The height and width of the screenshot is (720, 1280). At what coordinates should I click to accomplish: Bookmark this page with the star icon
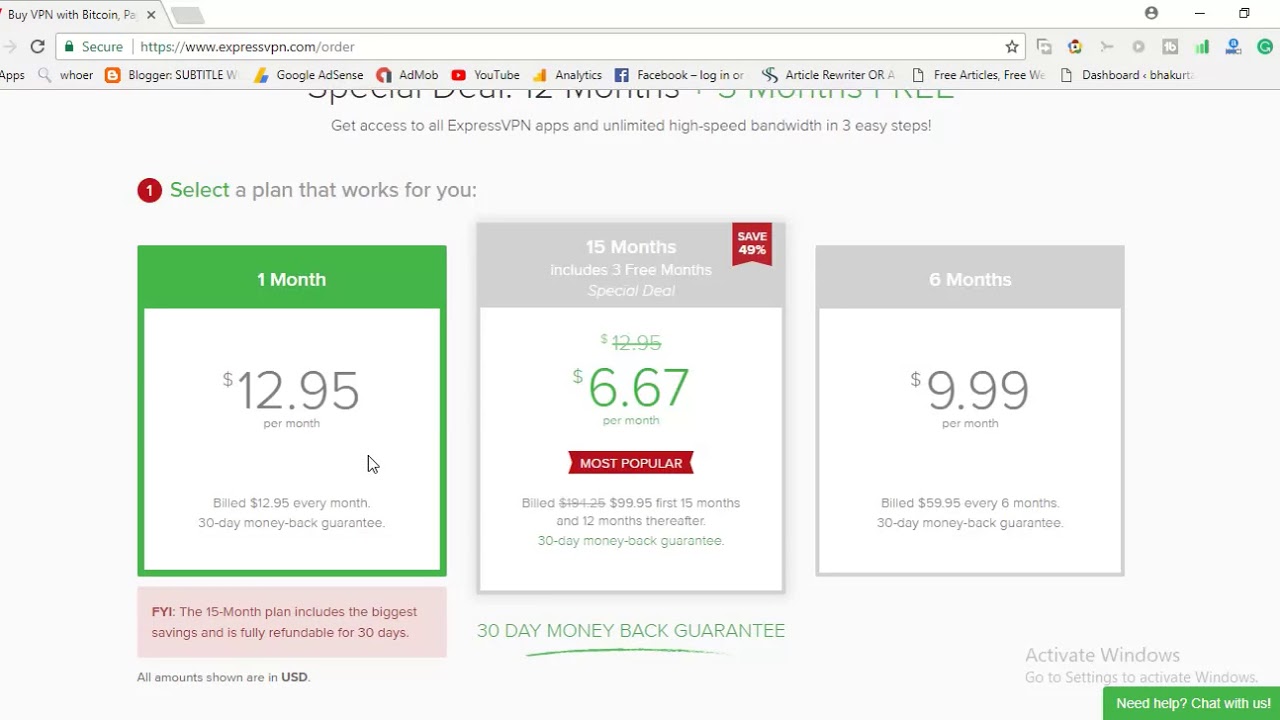coord(1012,47)
